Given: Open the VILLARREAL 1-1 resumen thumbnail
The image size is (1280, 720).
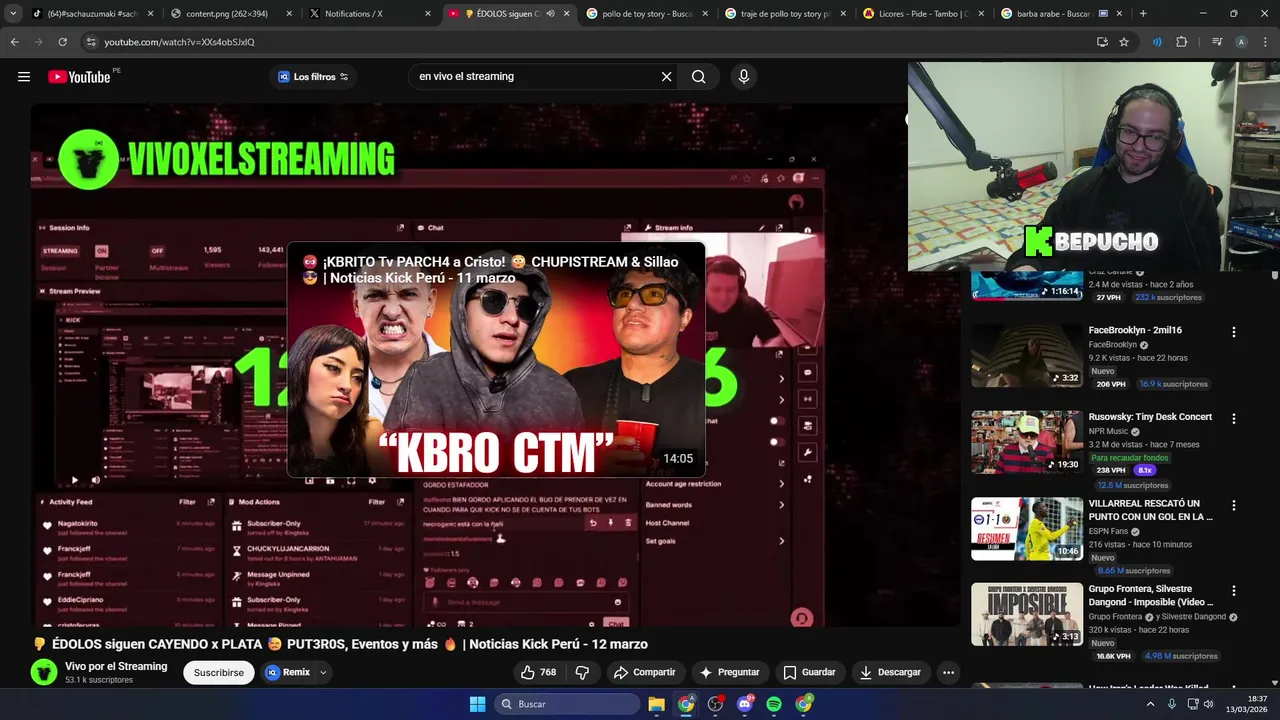Looking at the screenshot, I should click(1027, 529).
